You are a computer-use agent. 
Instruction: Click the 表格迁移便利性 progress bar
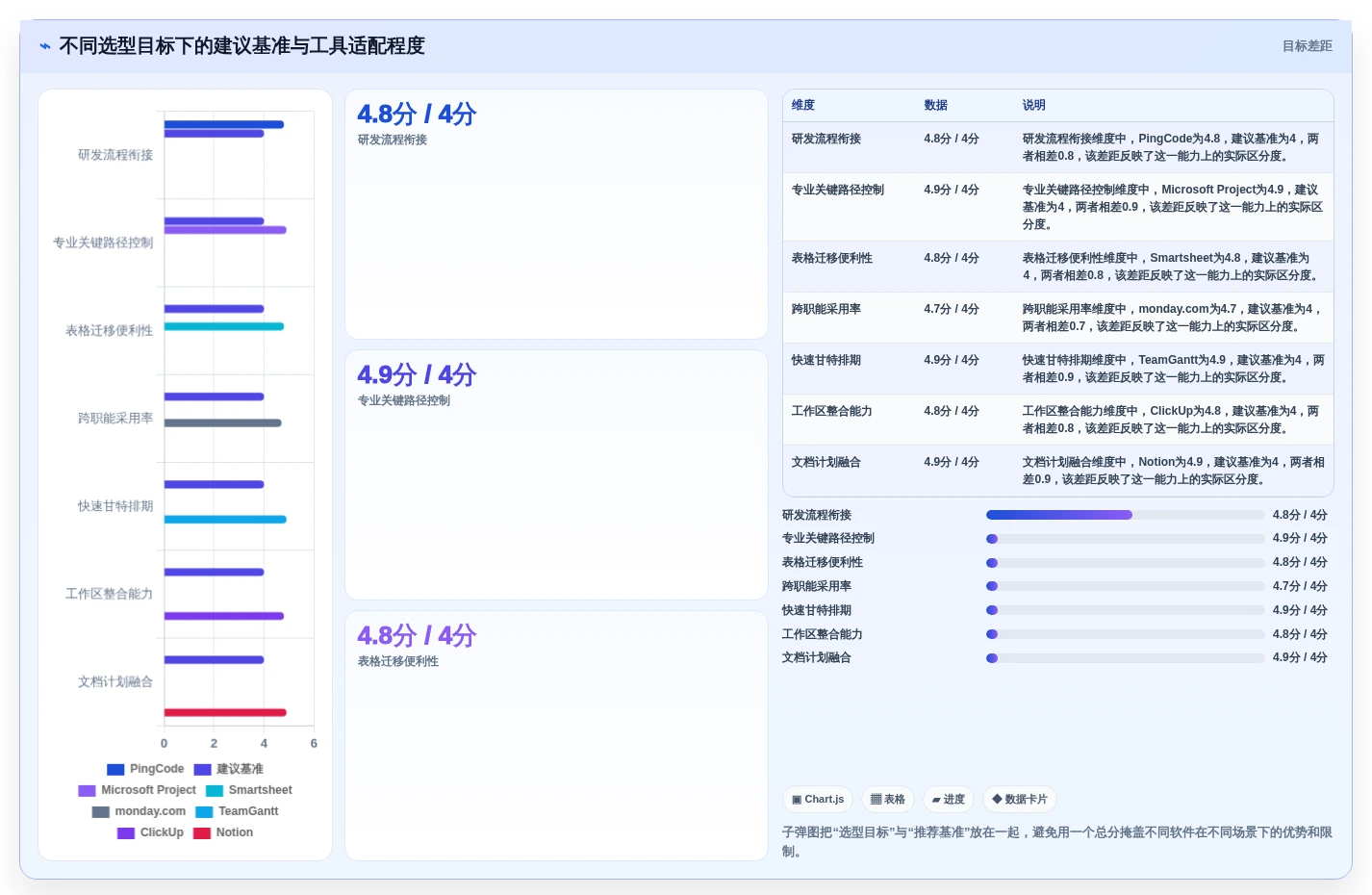click(1125, 563)
